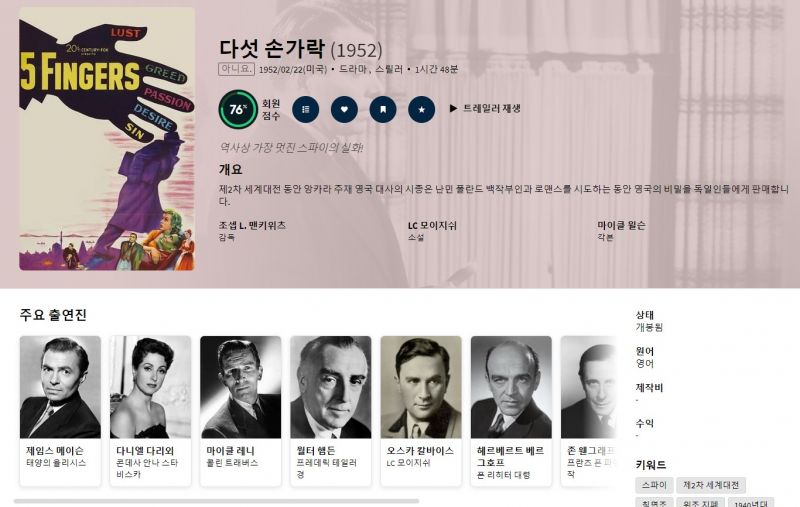
Task: Open 오스카 칼바이스 cast card
Action: [421, 411]
